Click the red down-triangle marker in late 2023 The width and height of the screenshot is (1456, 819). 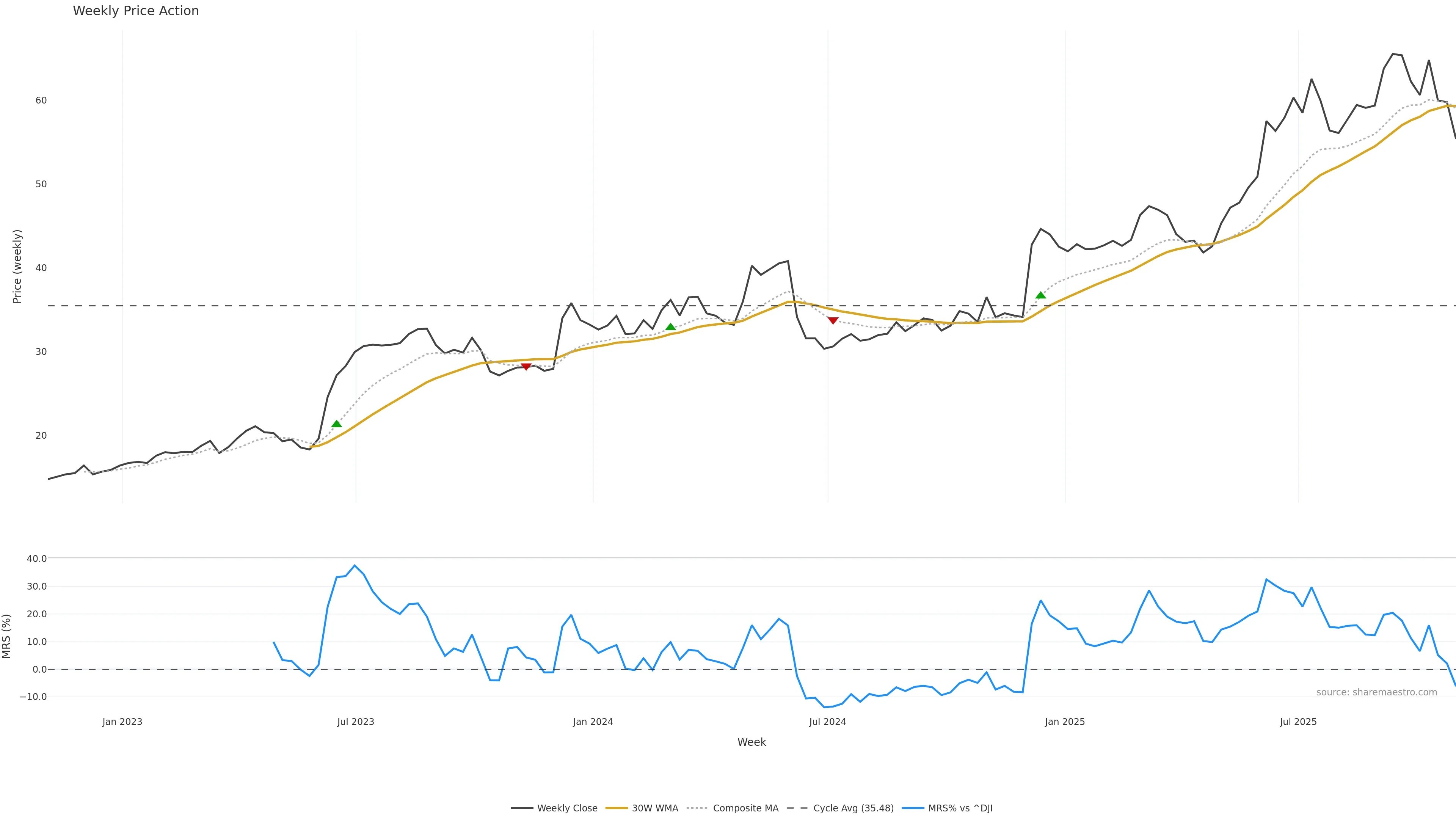pyautogui.click(x=526, y=367)
